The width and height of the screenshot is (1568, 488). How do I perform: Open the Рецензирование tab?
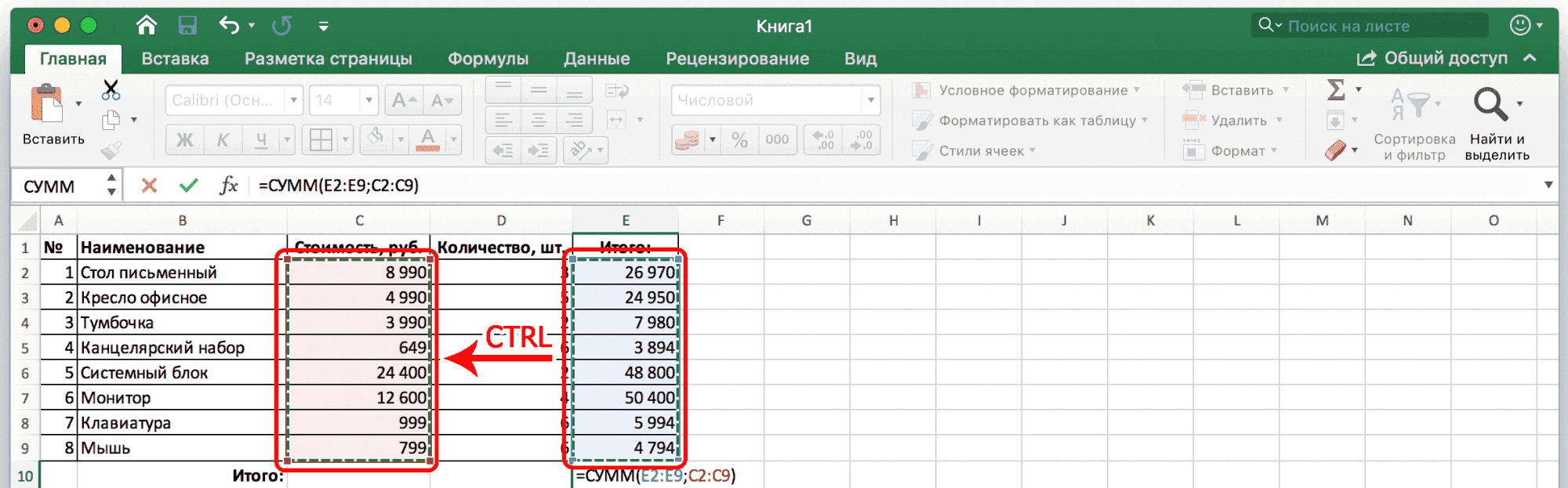click(737, 59)
